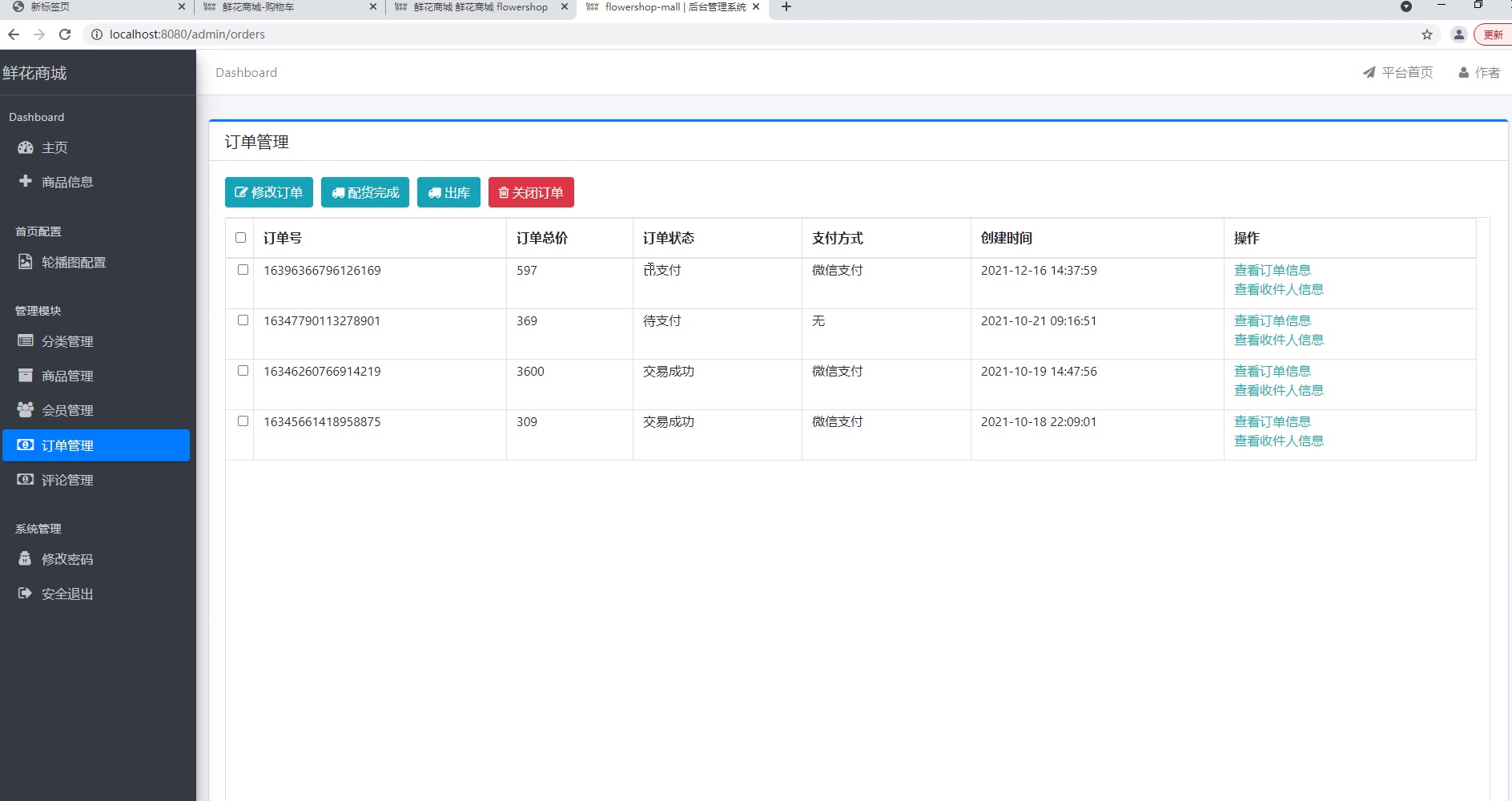The image size is (1512, 801).
Task: Bookmark this page with the star icon
Action: [x=1426, y=34]
